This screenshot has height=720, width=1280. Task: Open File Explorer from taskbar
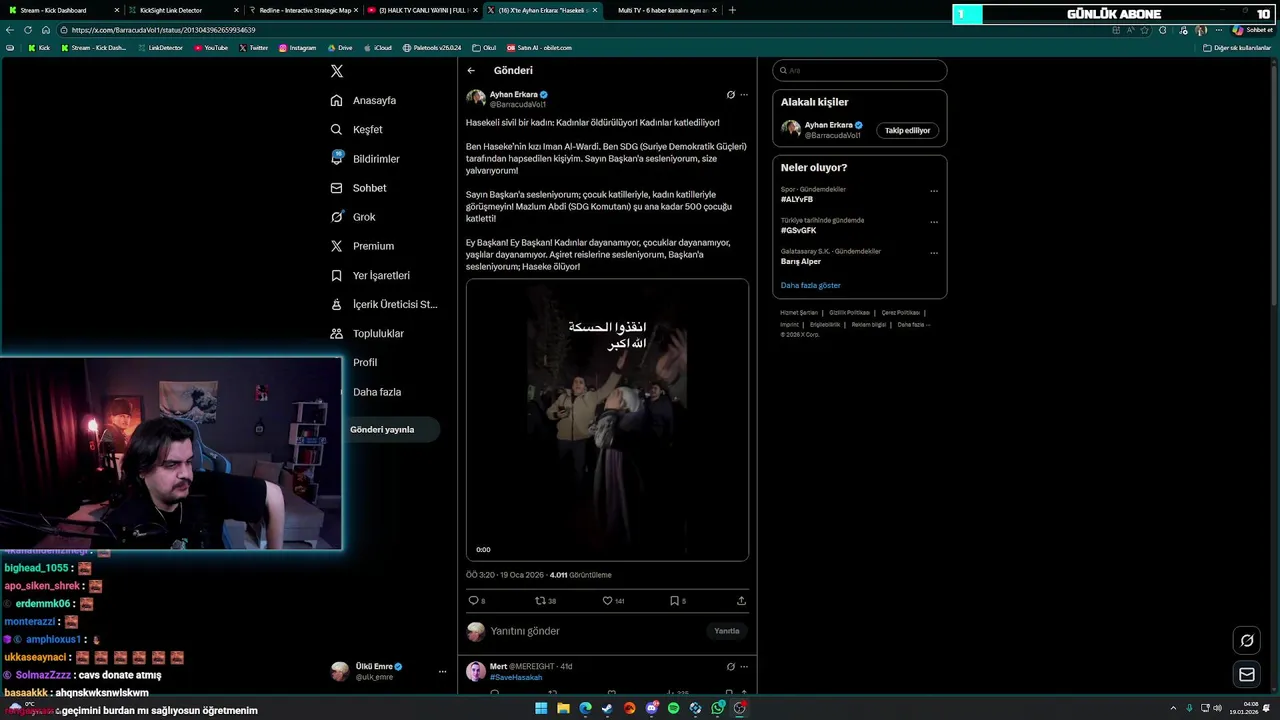pos(563,708)
